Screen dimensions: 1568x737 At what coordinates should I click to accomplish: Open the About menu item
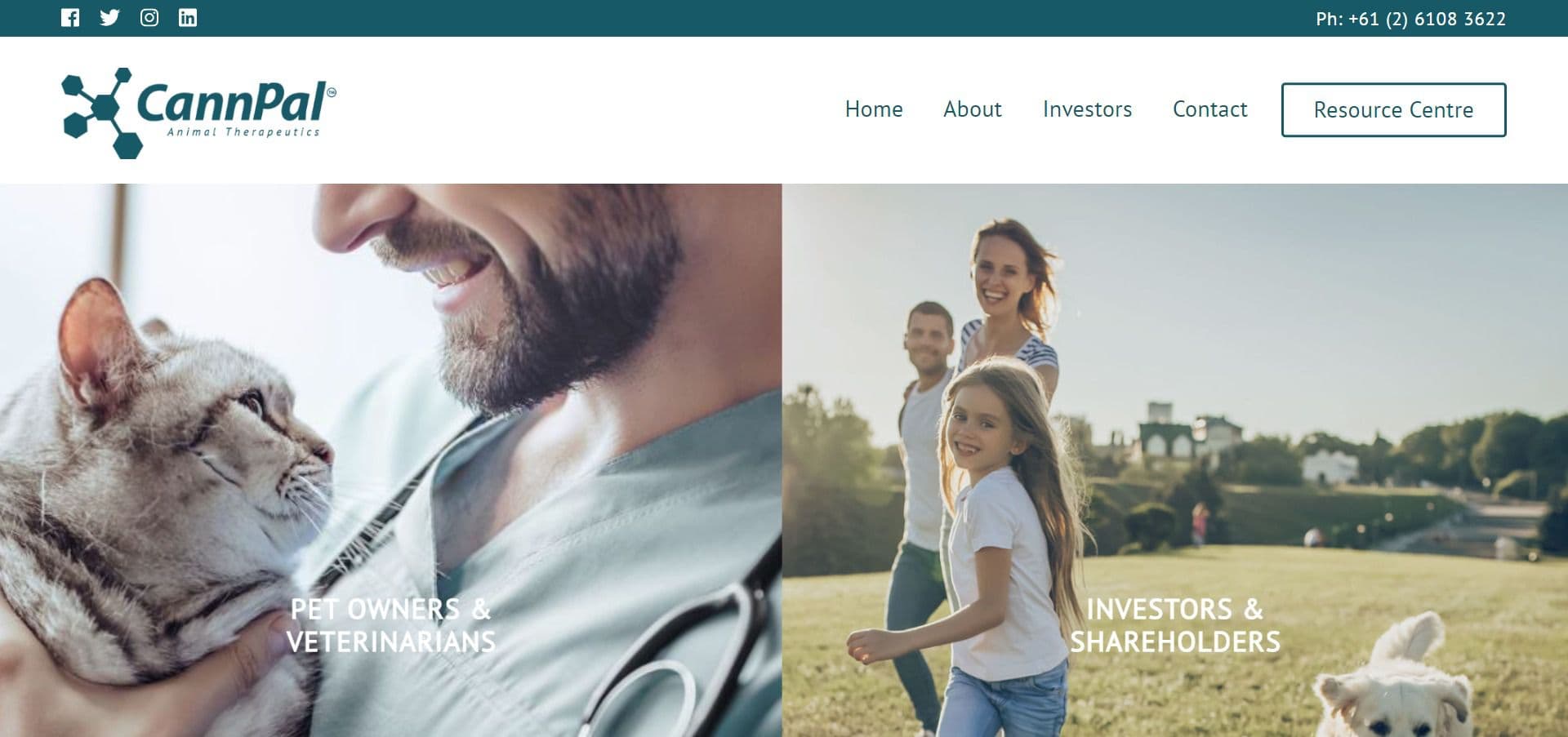[x=972, y=109]
